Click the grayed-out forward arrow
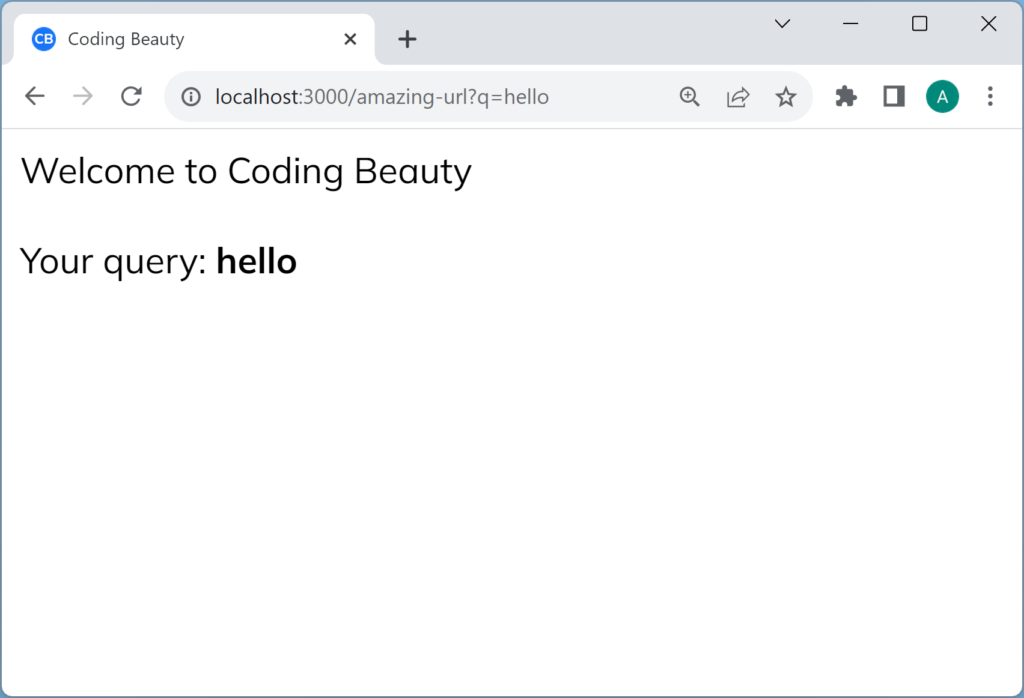Screen dimensions: 1024x698 click(83, 96)
